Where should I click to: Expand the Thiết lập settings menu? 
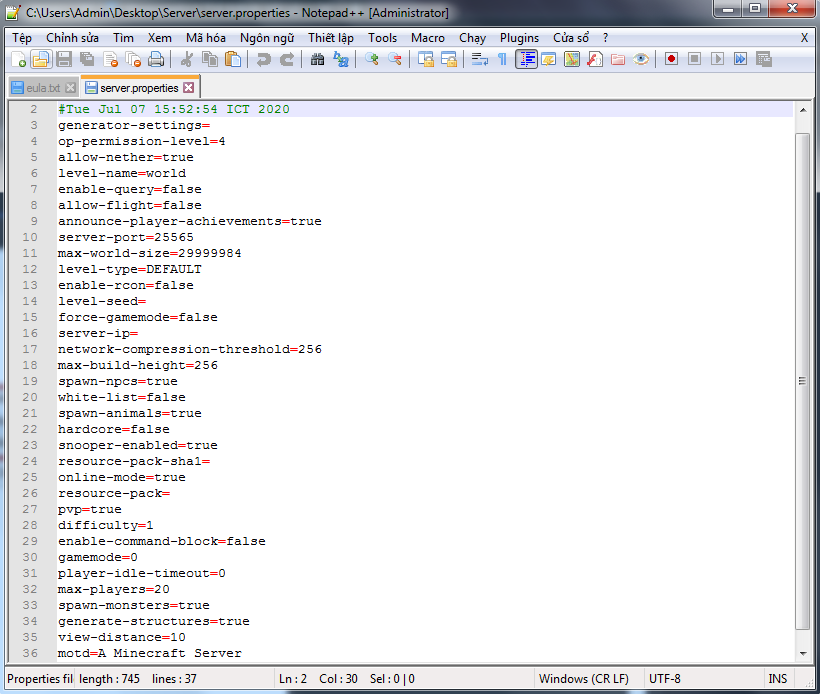point(331,37)
